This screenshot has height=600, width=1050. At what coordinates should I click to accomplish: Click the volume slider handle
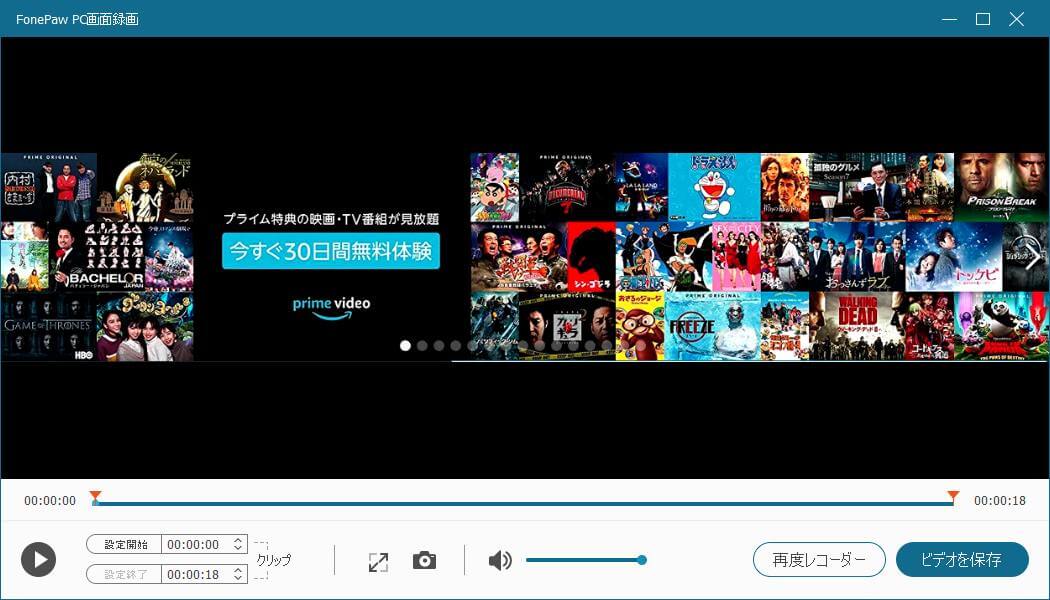click(642, 560)
